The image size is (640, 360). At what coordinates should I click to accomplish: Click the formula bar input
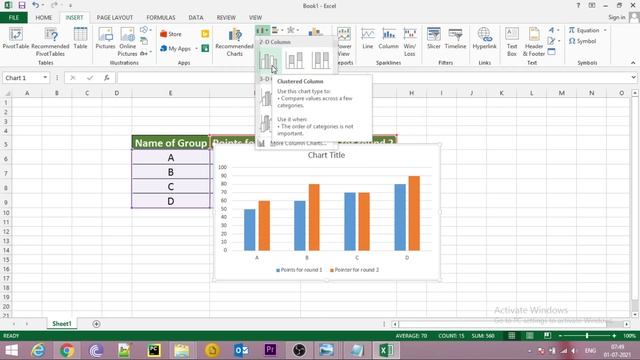click(372, 78)
